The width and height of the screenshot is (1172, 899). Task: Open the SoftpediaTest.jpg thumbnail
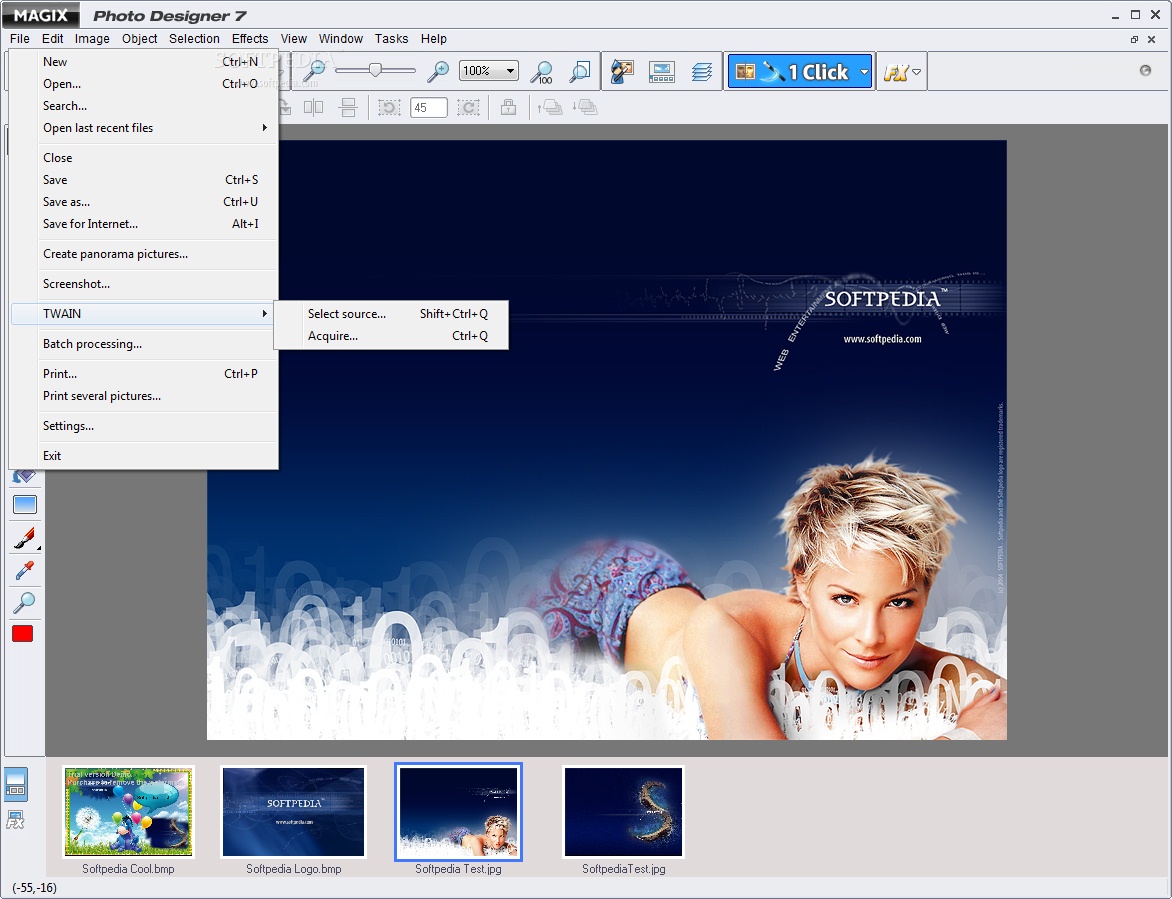623,812
